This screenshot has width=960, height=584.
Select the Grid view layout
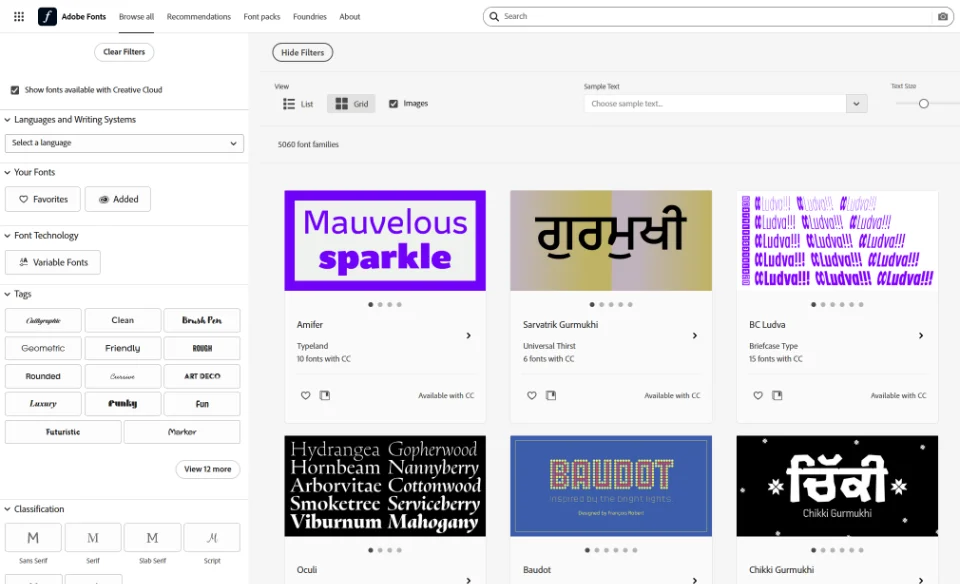351,103
